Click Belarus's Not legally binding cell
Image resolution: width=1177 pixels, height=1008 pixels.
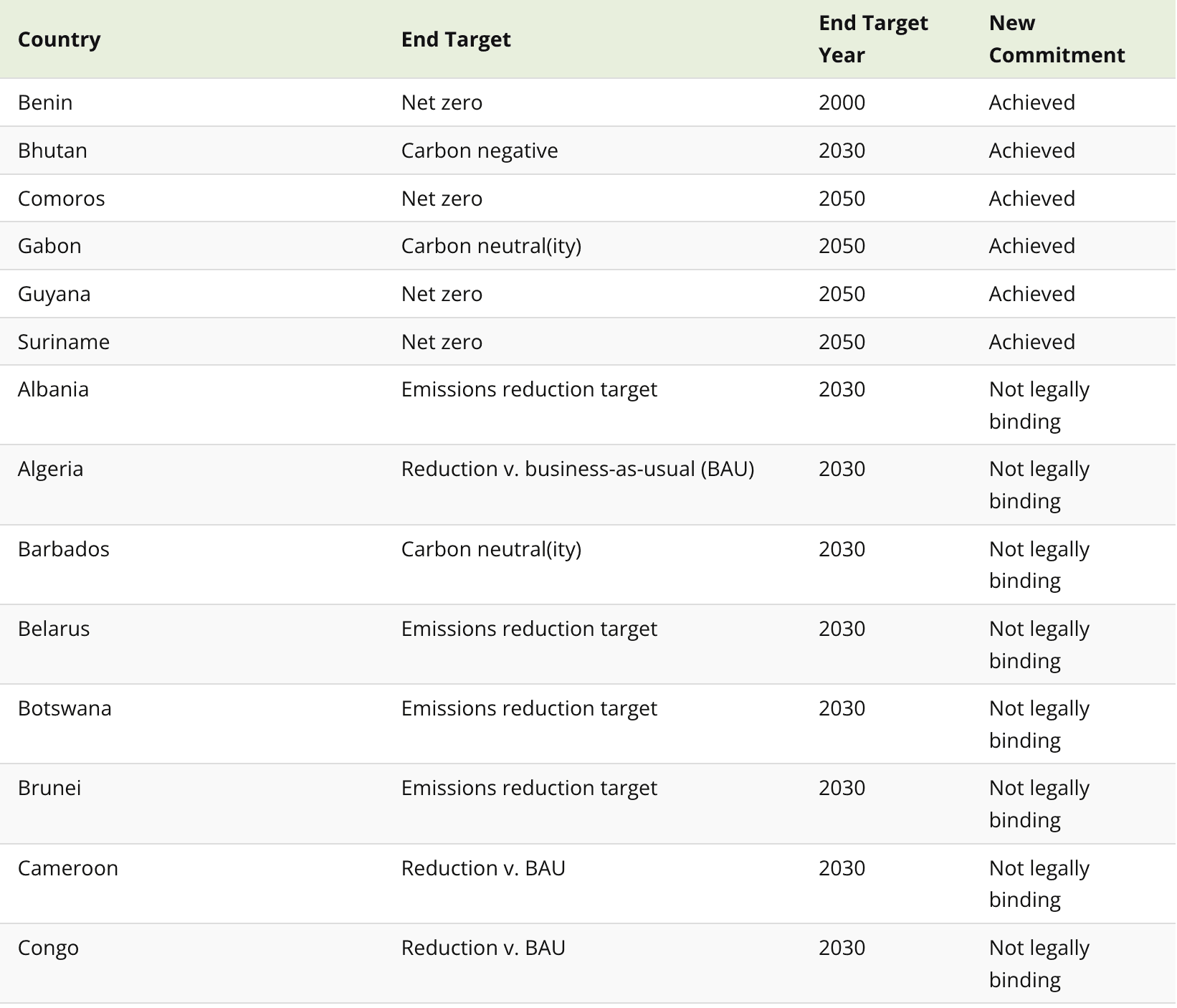1039,645
